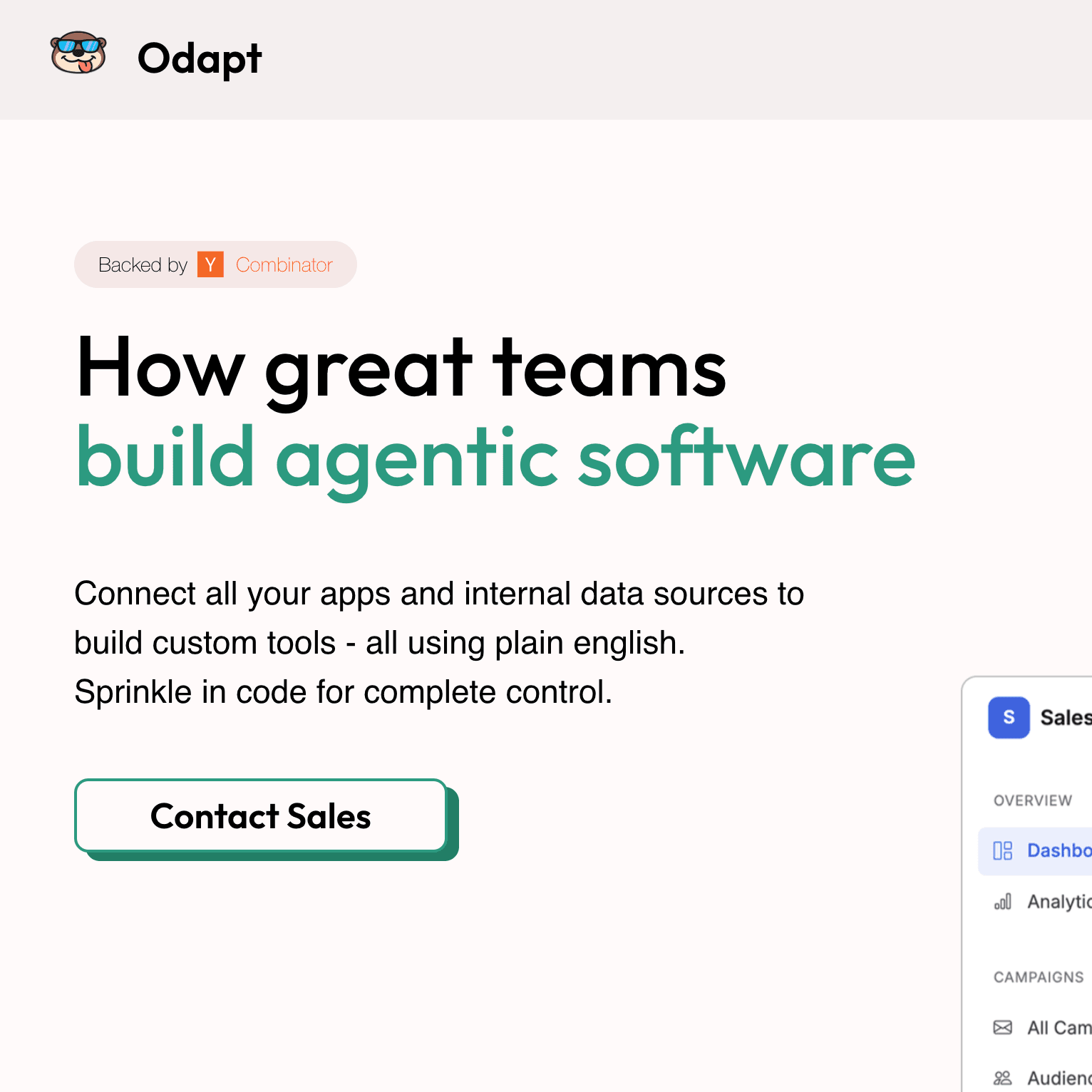Click the OVERVIEW section header
This screenshot has width=1092, height=1092.
pos(1032,800)
